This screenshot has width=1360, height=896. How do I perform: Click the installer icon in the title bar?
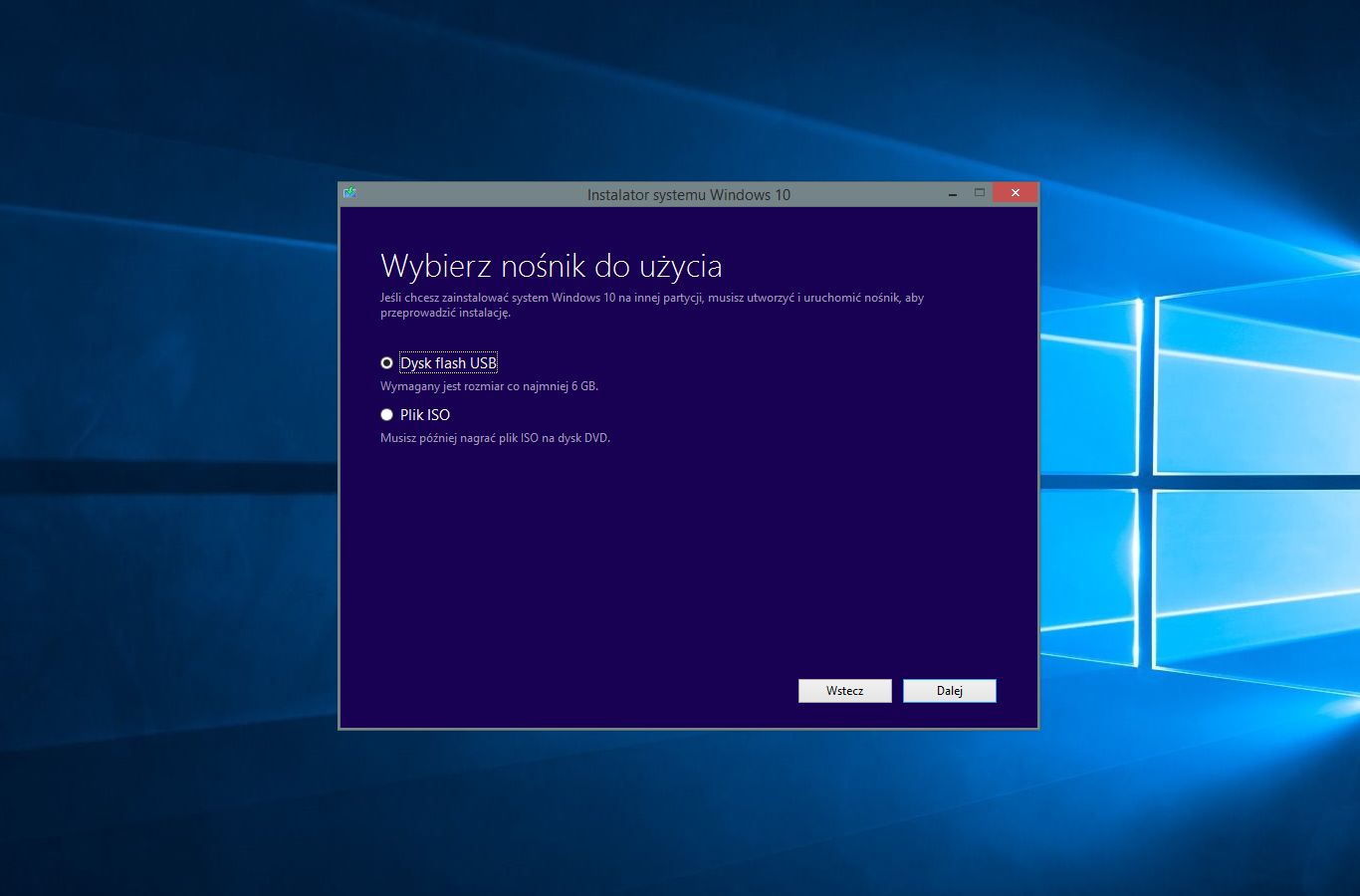tap(349, 193)
